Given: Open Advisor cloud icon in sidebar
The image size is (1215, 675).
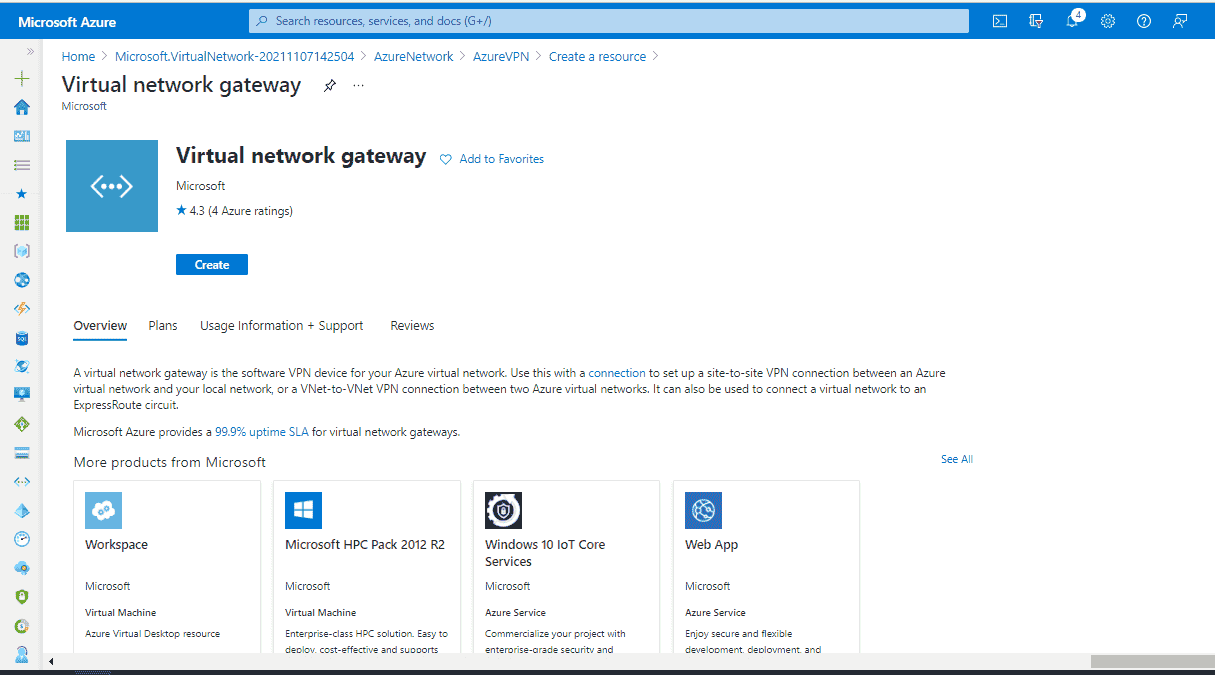Looking at the screenshot, I should click(22, 568).
